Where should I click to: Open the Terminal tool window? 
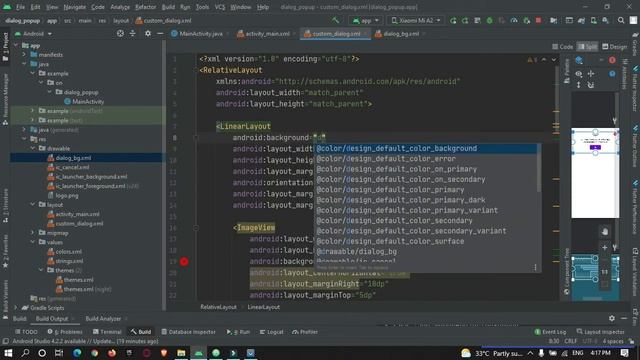[107, 332]
